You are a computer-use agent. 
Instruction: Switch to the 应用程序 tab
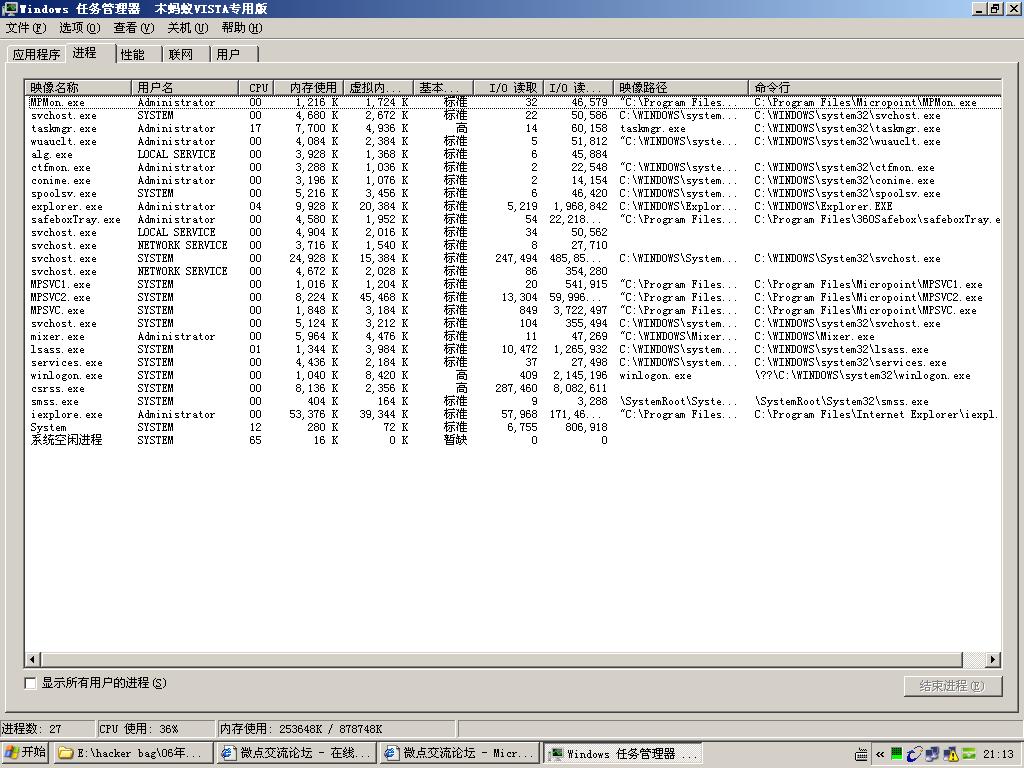(x=37, y=55)
